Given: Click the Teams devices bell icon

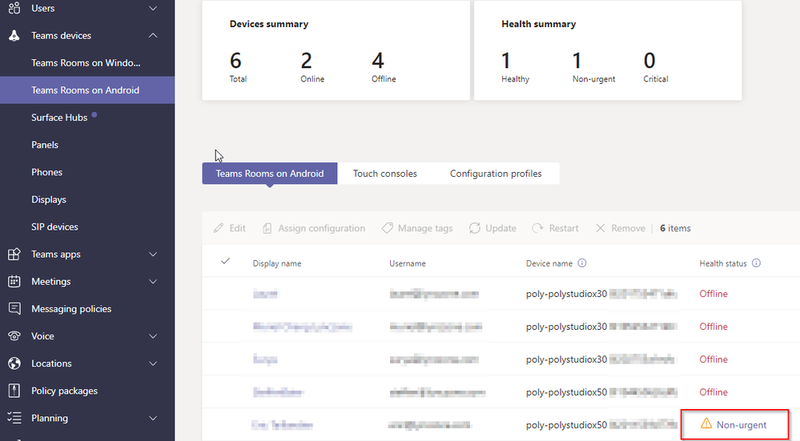Looking at the screenshot, I should click(x=14, y=36).
